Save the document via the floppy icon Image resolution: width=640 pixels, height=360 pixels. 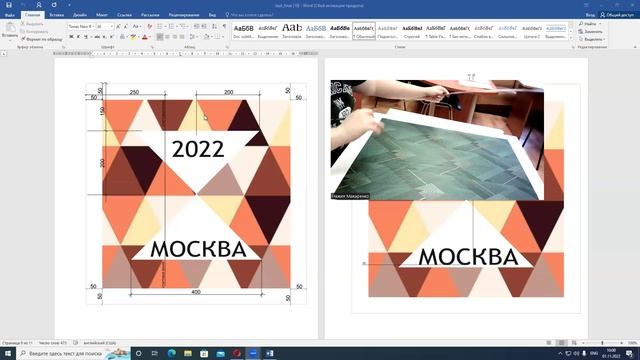(9, 5)
